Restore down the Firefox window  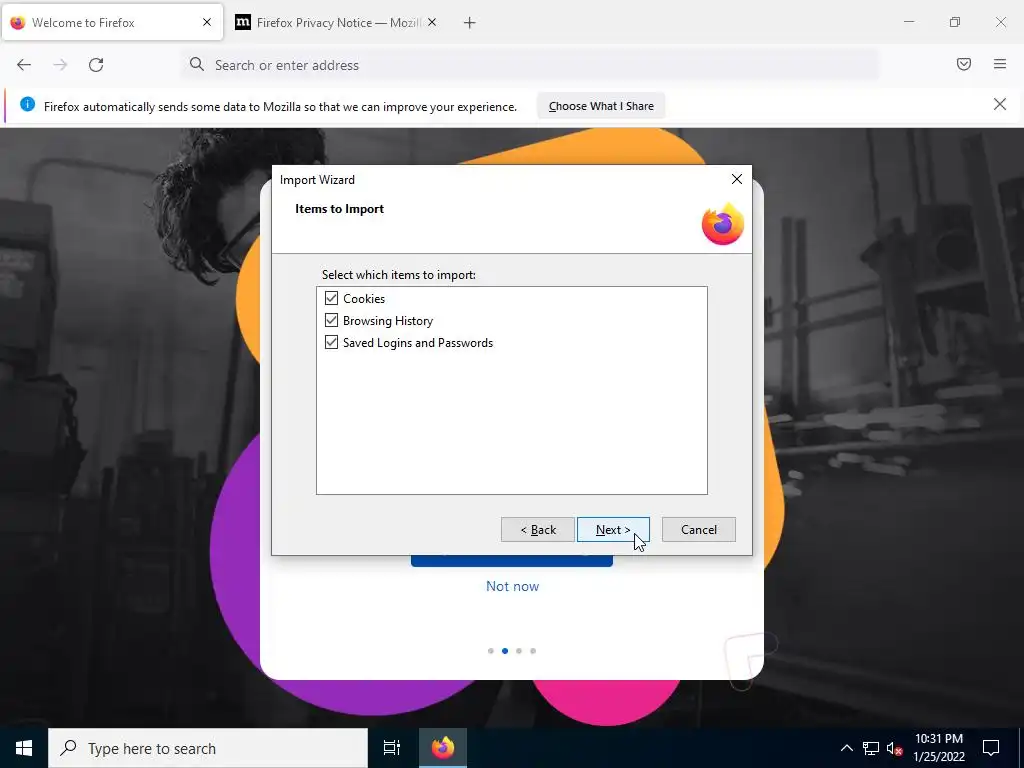[955, 22]
